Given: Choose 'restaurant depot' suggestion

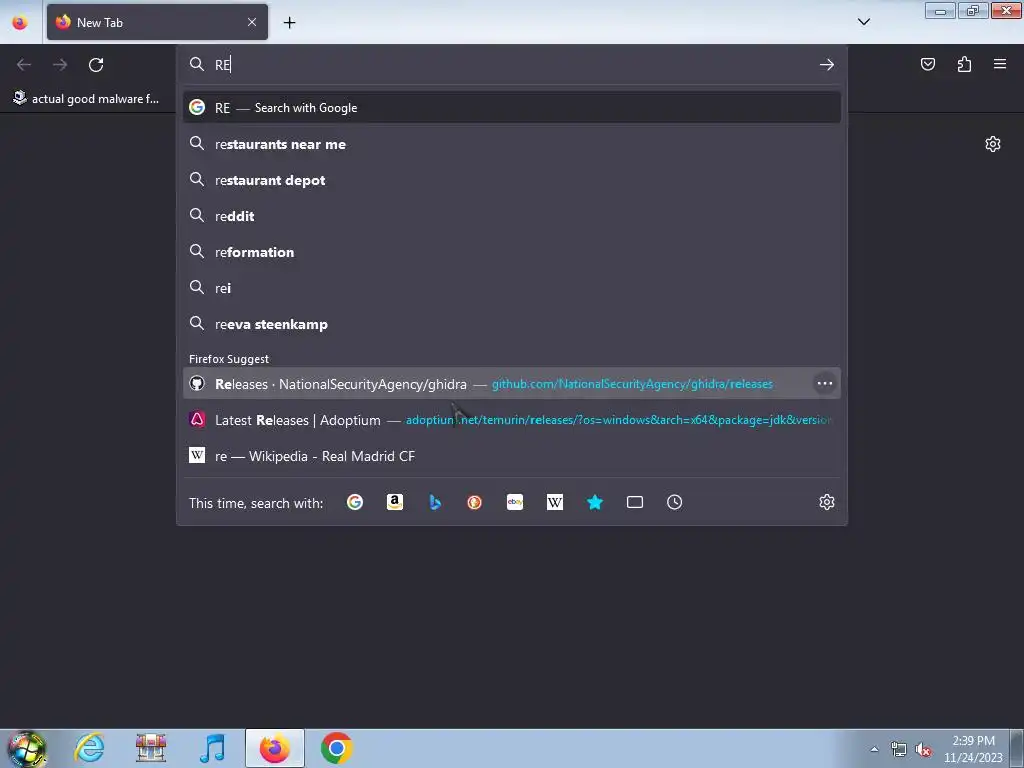Looking at the screenshot, I should (x=512, y=180).
